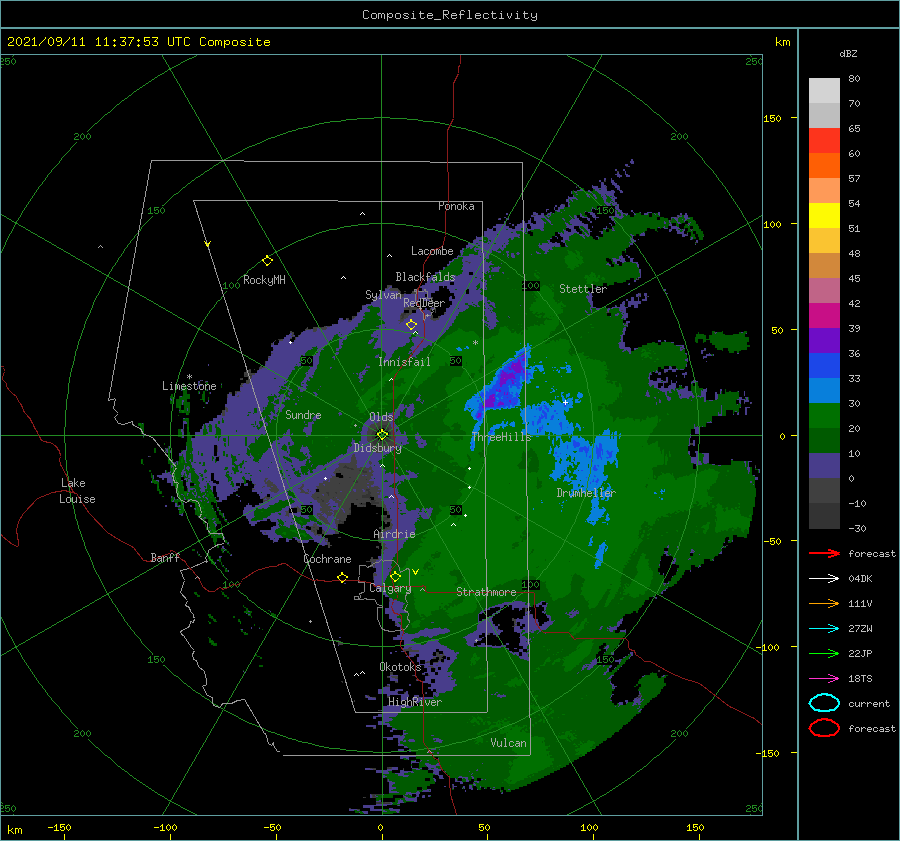The image size is (900, 841).
Task: Click the yellow diamond marker below RedDeer
Action: pos(411,325)
